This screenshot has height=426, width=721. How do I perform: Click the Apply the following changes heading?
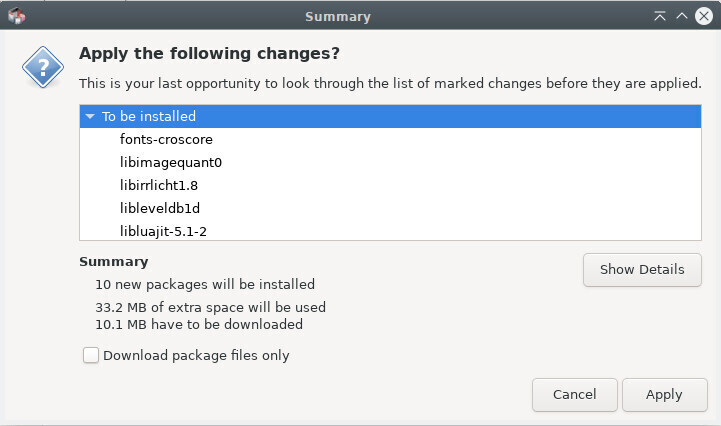click(x=209, y=53)
